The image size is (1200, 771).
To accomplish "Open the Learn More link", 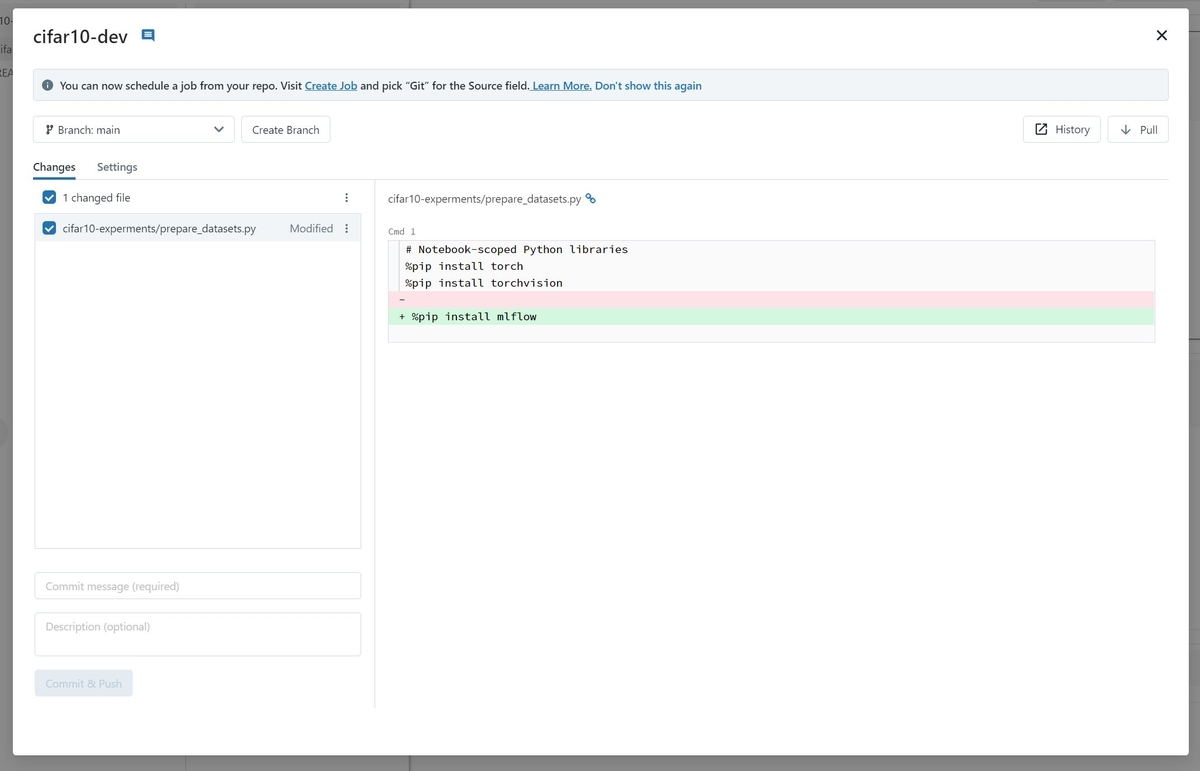I will pos(561,86).
